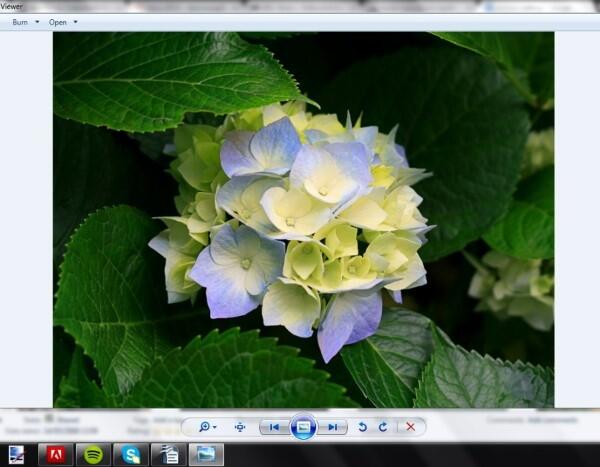Click the hydrangea photo in the viewer

(303, 220)
